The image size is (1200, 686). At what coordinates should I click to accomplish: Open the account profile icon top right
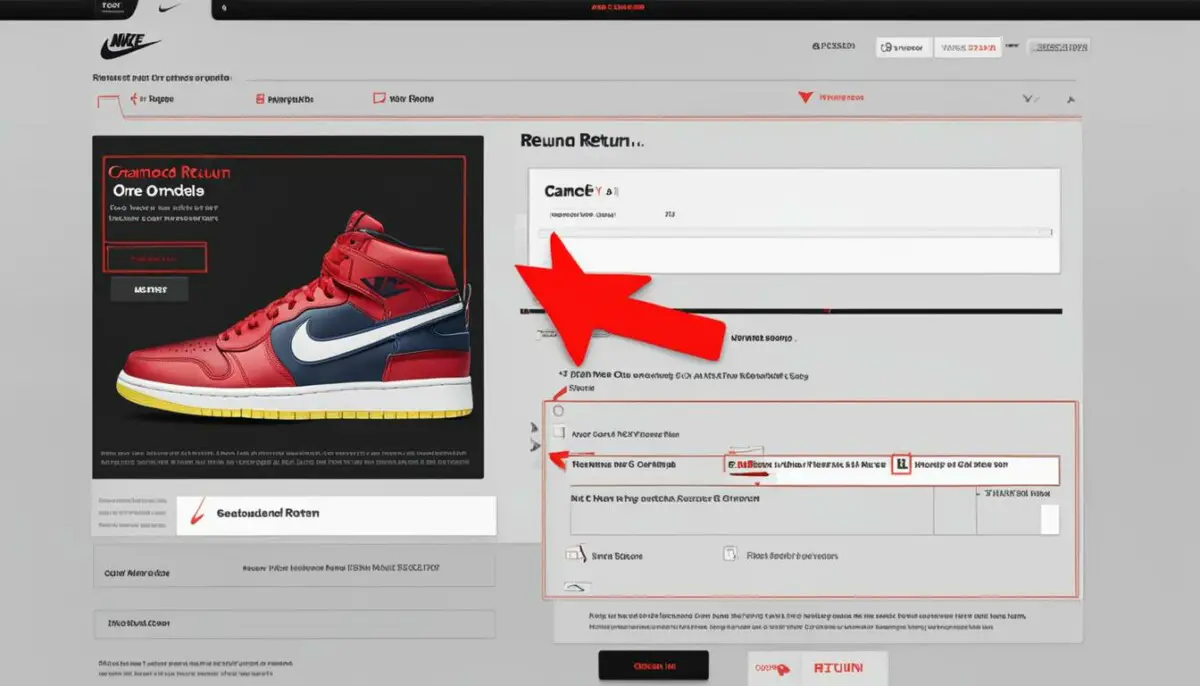pos(818,46)
